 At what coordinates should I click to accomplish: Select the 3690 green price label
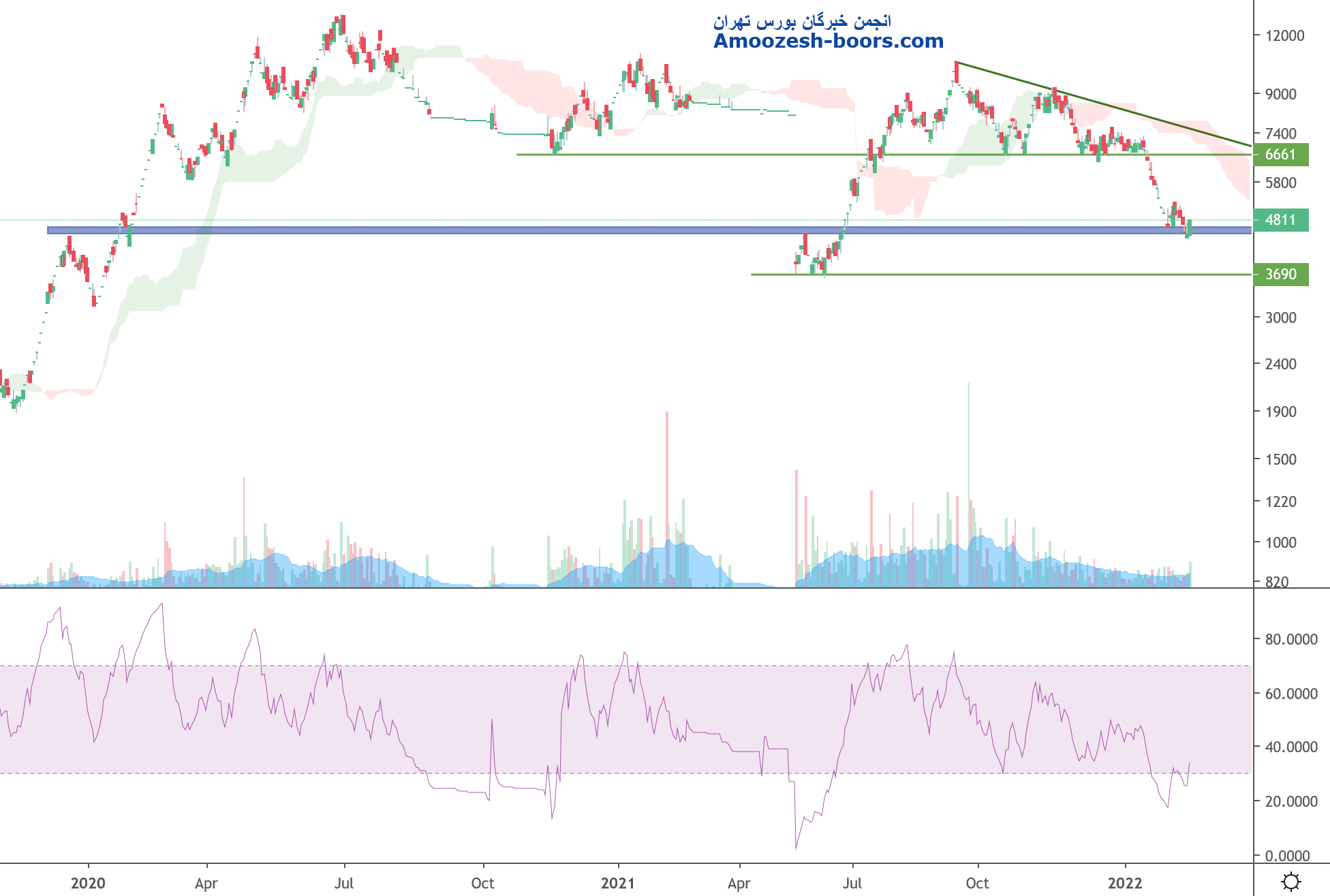[x=1280, y=275]
